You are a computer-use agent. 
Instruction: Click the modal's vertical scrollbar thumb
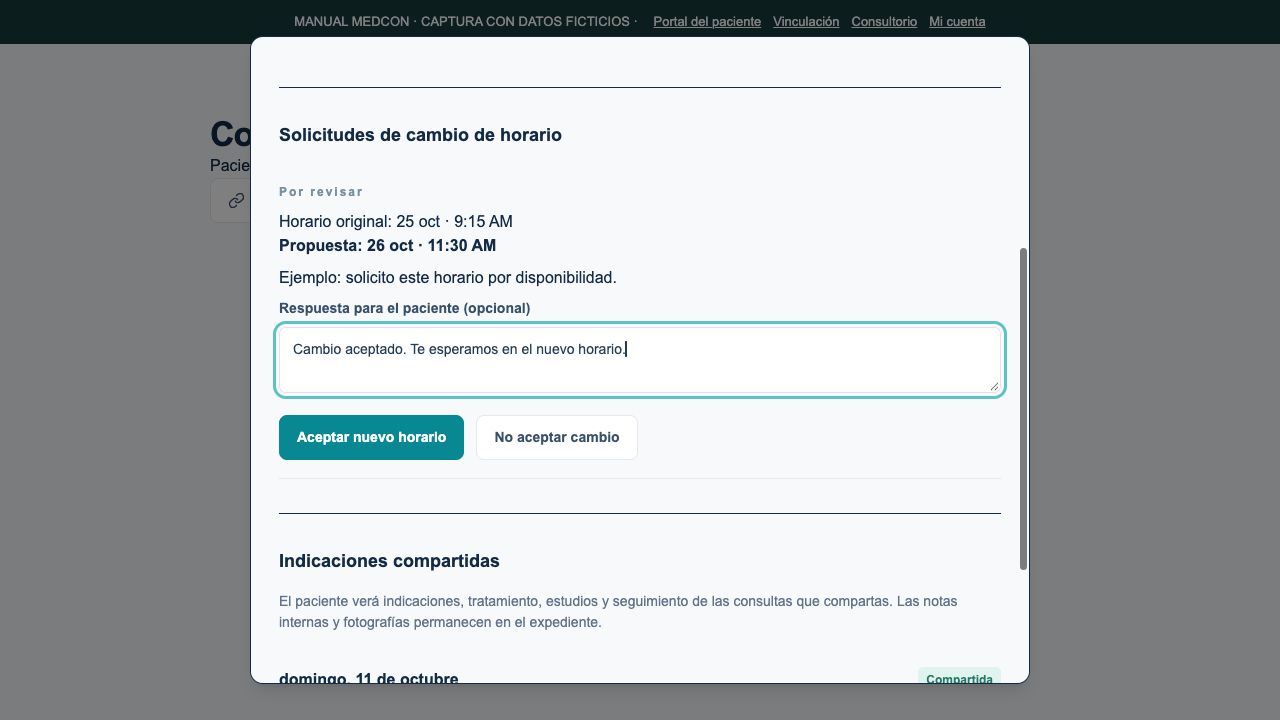tap(1023, 409)
